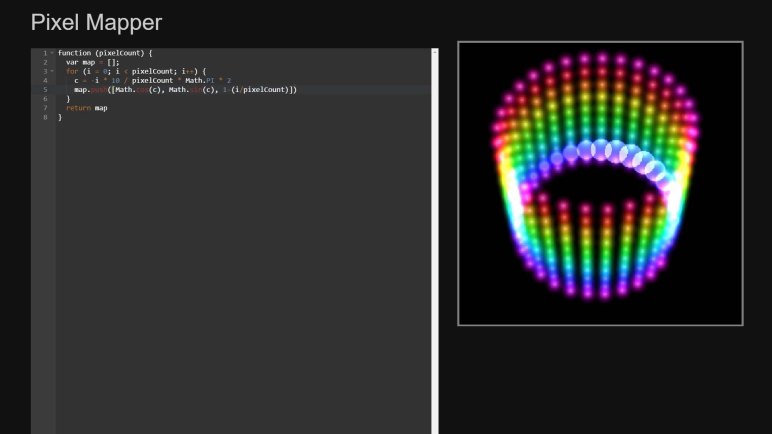
Task: Click Math.PI in line 4
Action: [x=205, y=80]
